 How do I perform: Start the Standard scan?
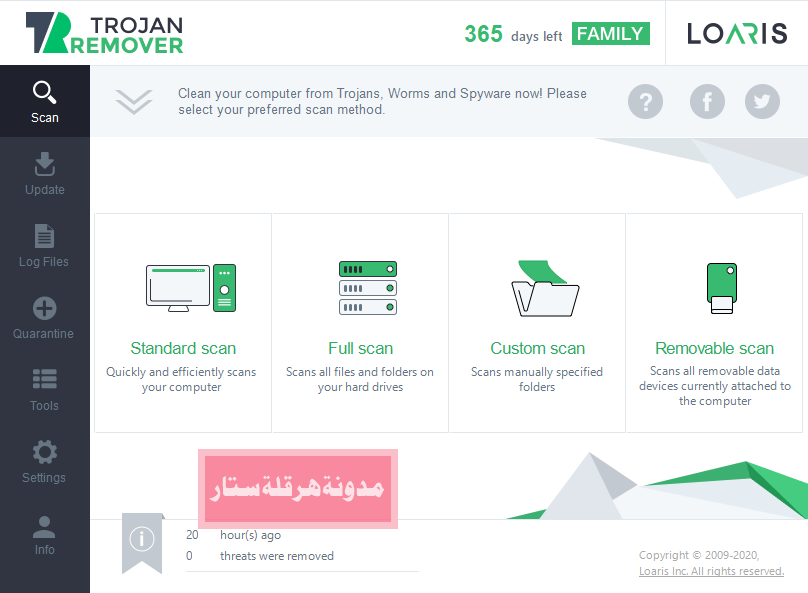[183, 323]
